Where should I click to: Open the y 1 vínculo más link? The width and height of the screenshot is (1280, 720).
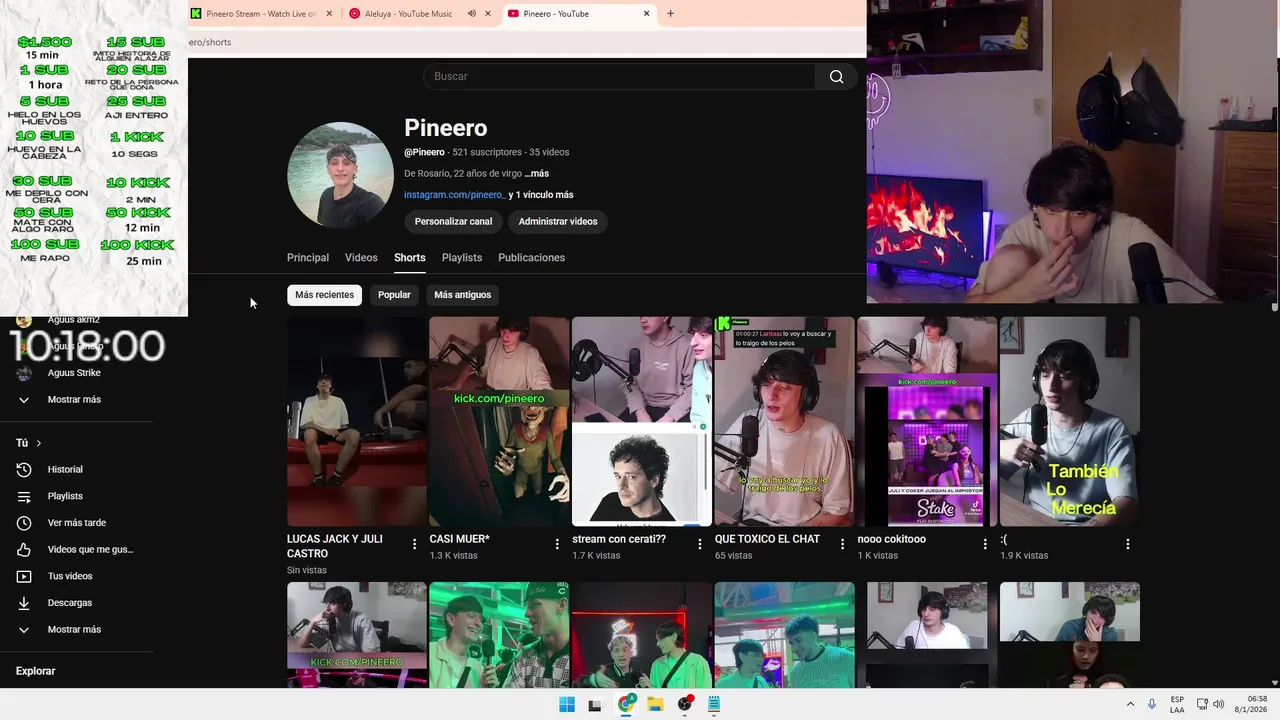click(541, 195)
